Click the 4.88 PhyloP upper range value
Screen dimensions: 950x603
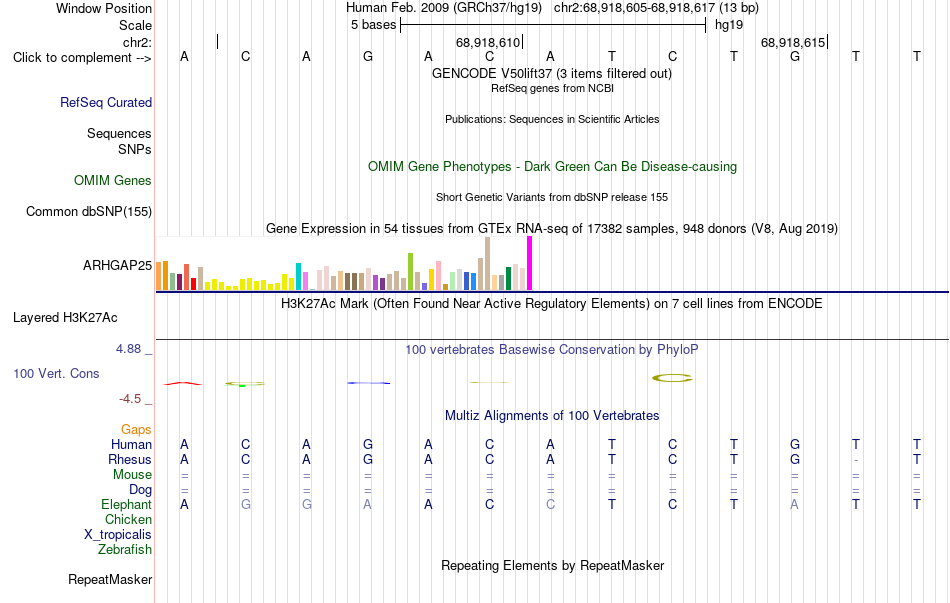(128, 349)
